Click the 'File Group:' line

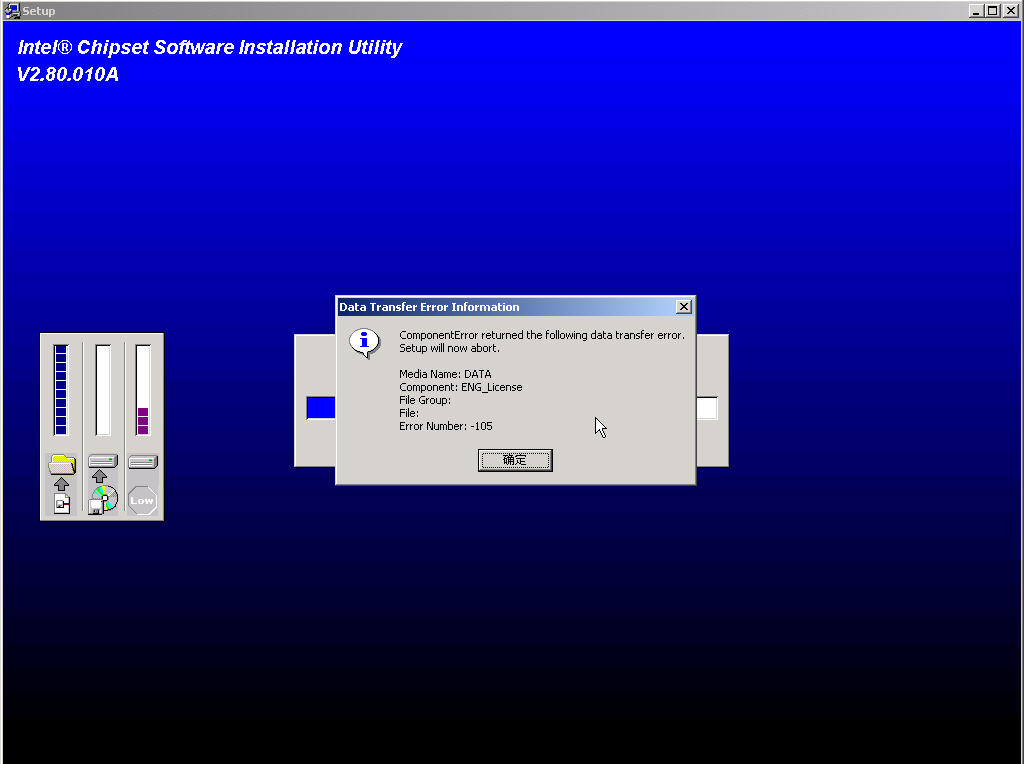pyautogui.click(x=424, y=400)
